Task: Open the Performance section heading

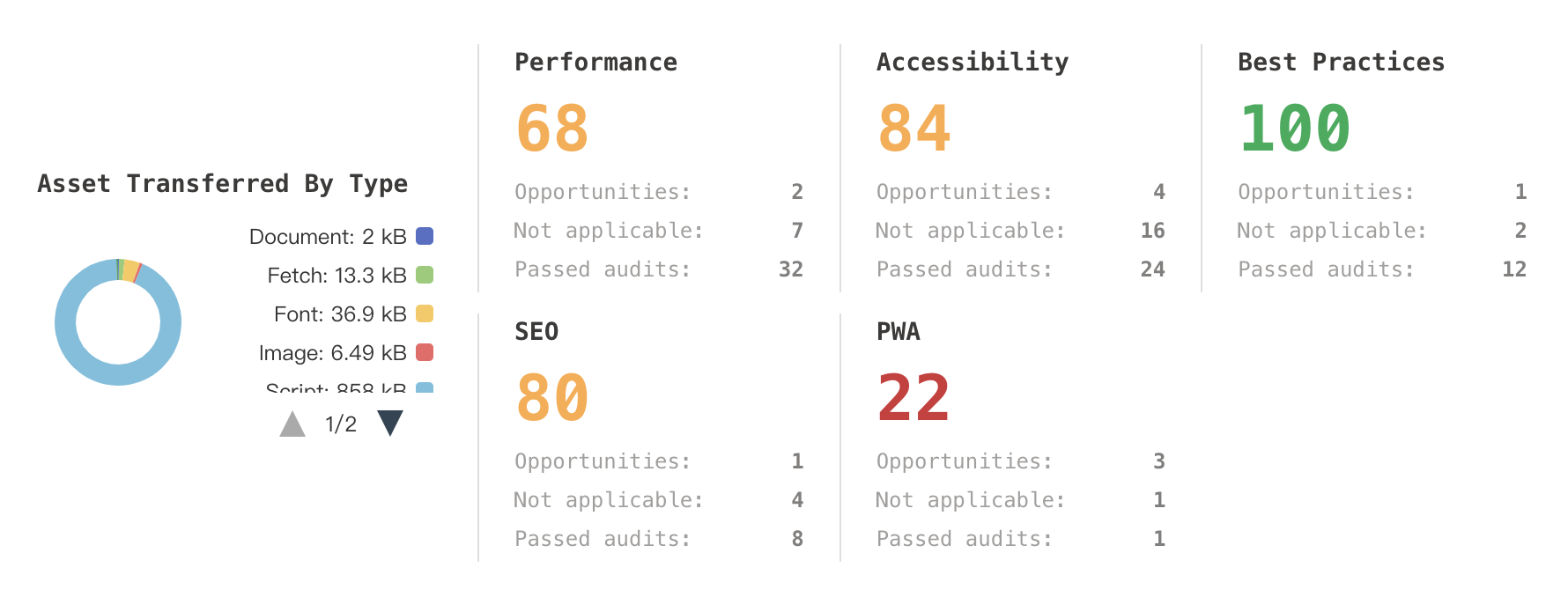Action: tap(595, 62)
